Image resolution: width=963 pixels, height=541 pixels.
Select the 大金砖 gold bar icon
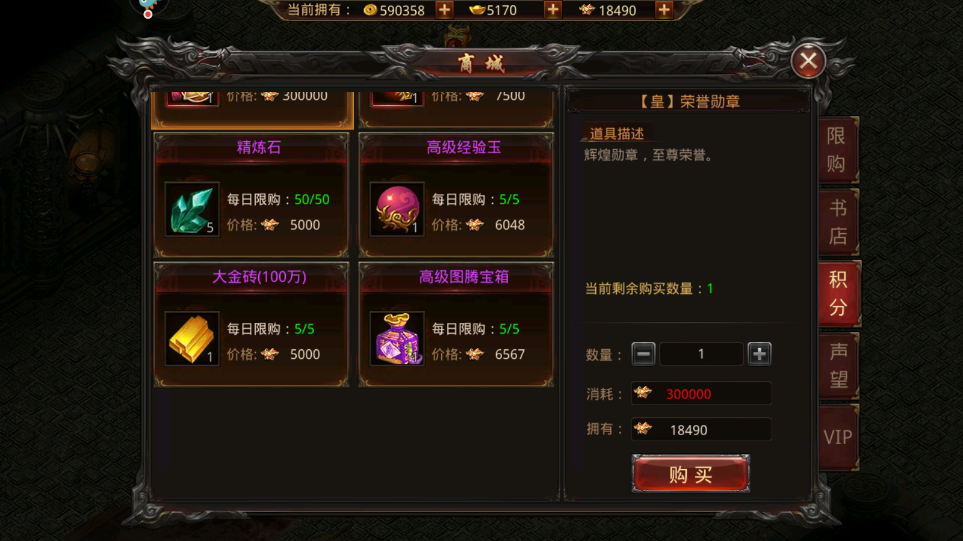click(192, 338)
